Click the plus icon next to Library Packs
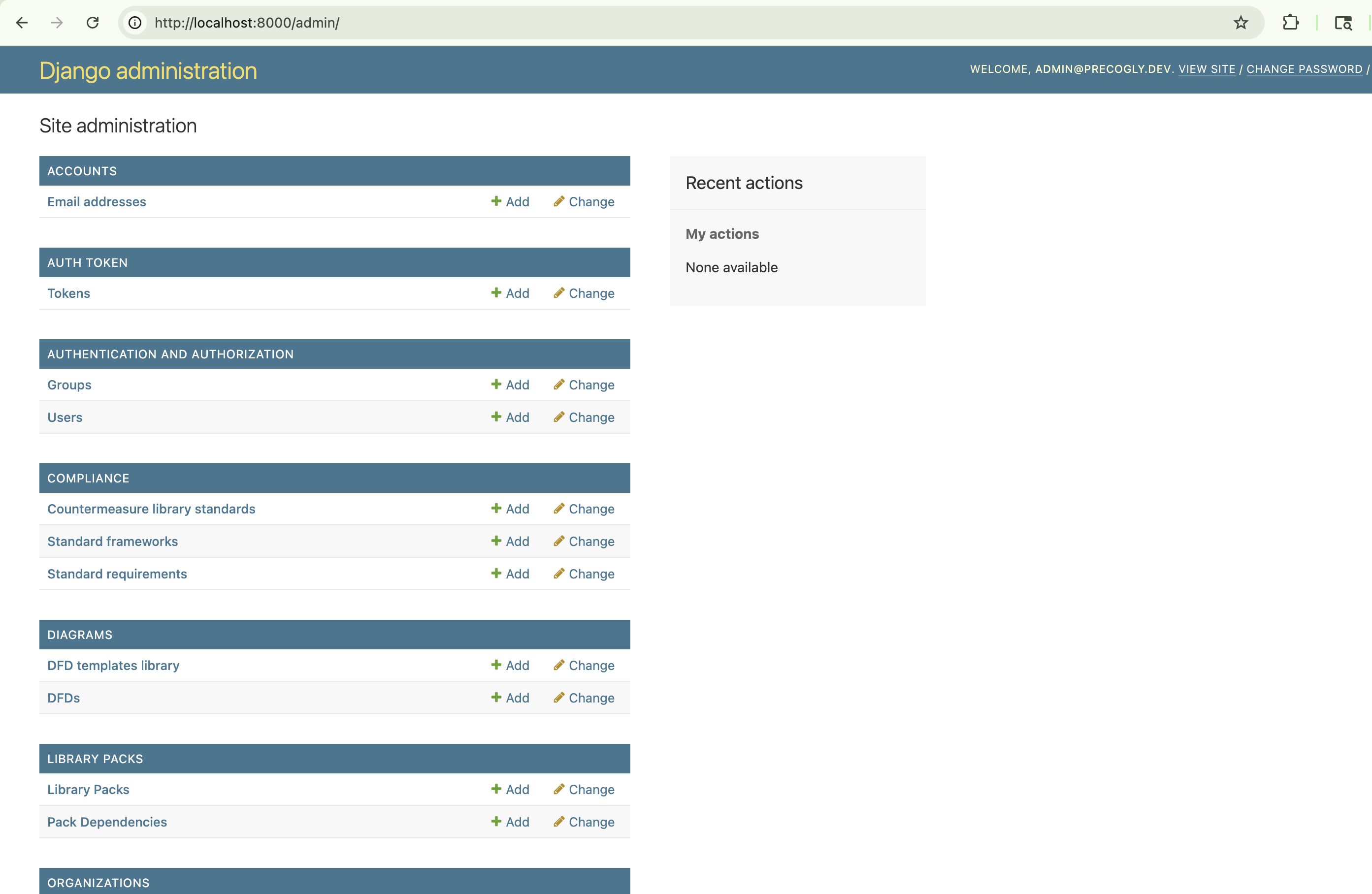 tap(497, 789)
